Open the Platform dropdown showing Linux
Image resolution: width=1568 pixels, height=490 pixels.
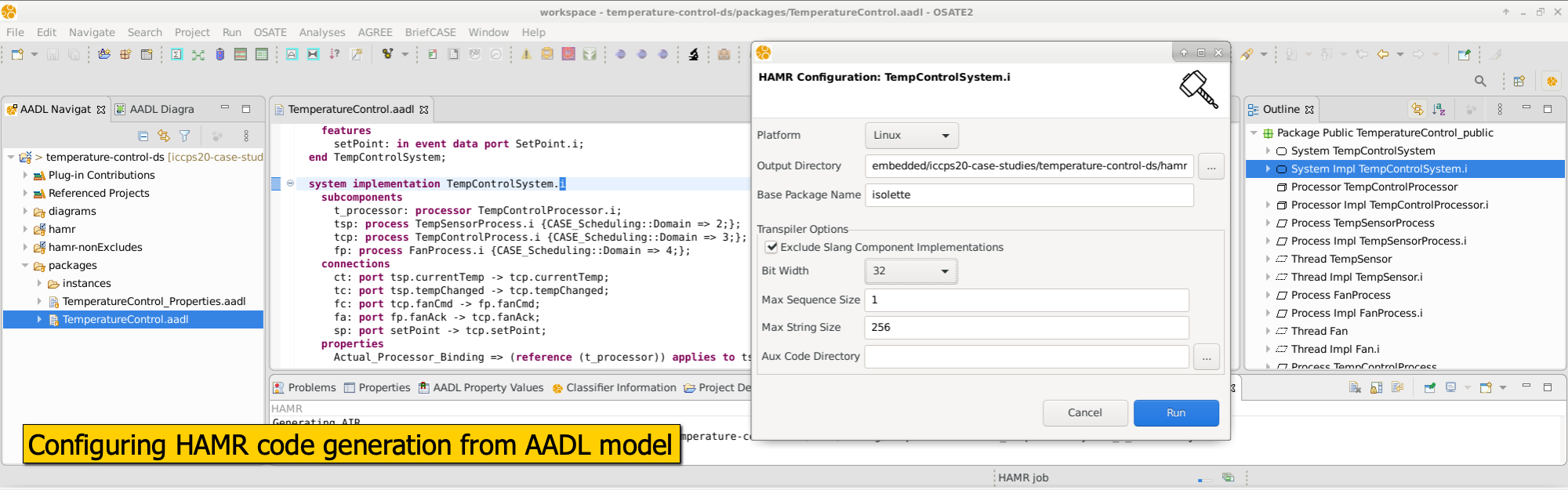[x=911, y=136]
